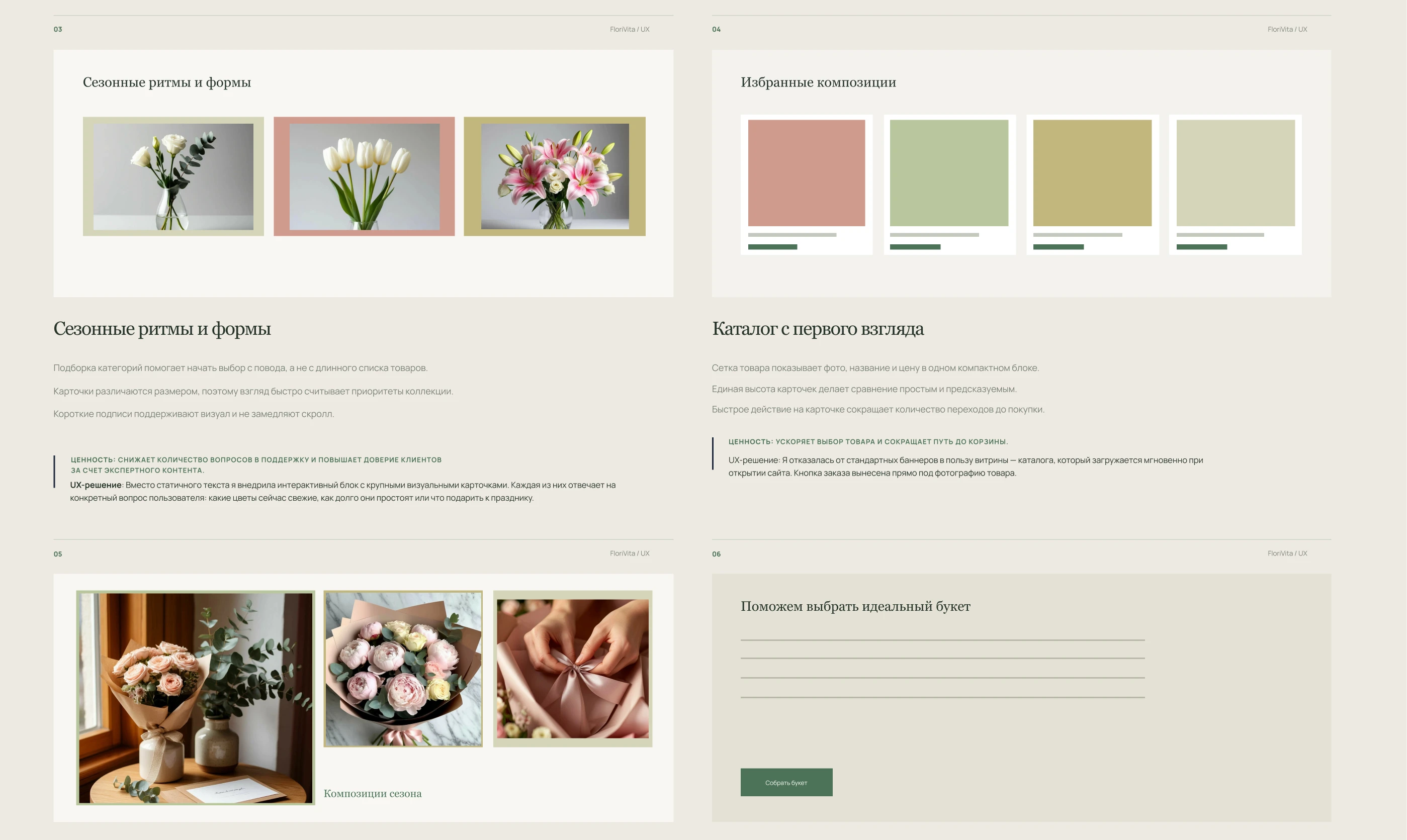
Task: Click the pink product card swatch
Action: 806,172
